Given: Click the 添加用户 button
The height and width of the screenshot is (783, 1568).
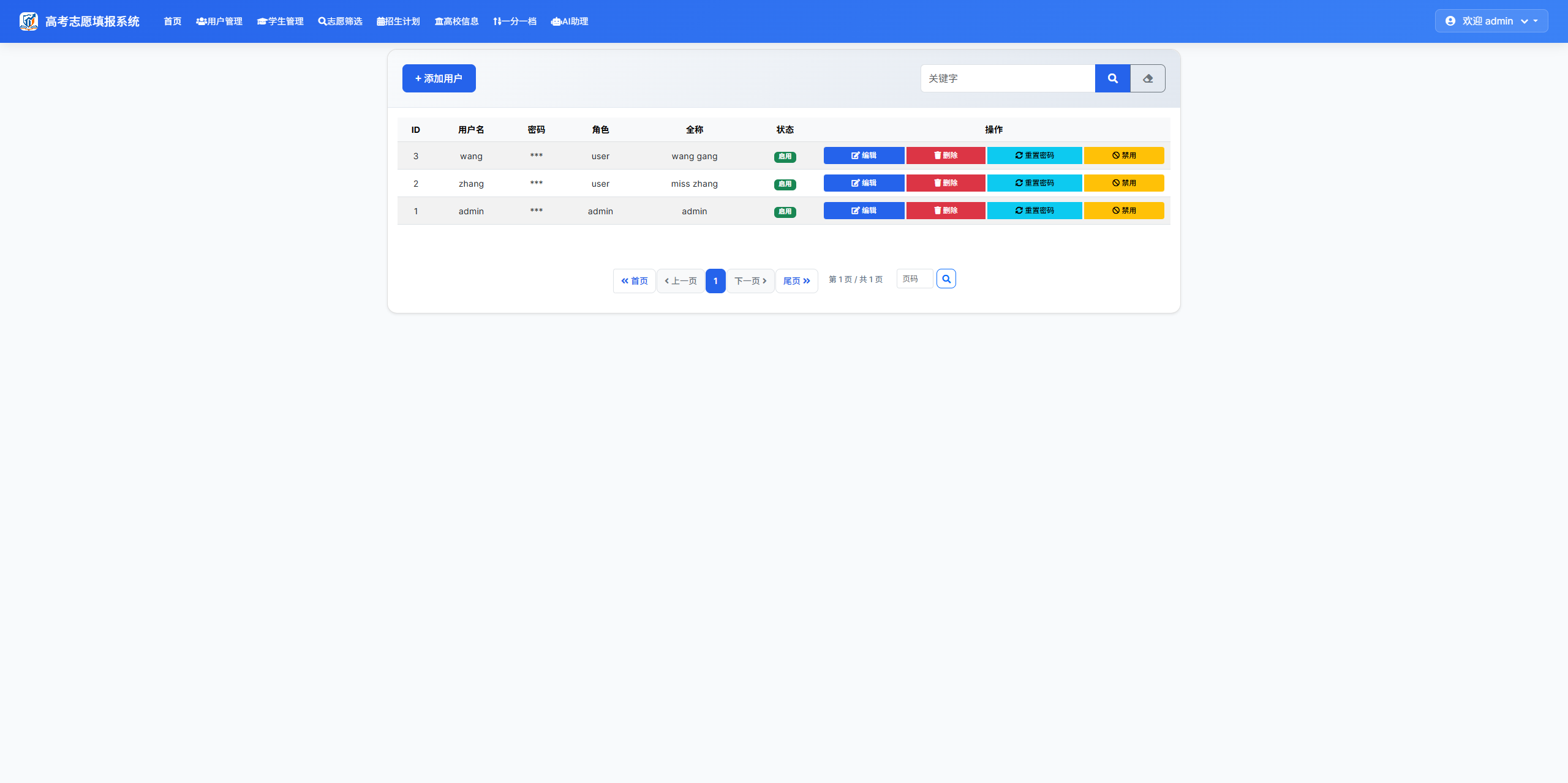Looking at the screenshot, I should pyautogui.click(x=439, y=78).
